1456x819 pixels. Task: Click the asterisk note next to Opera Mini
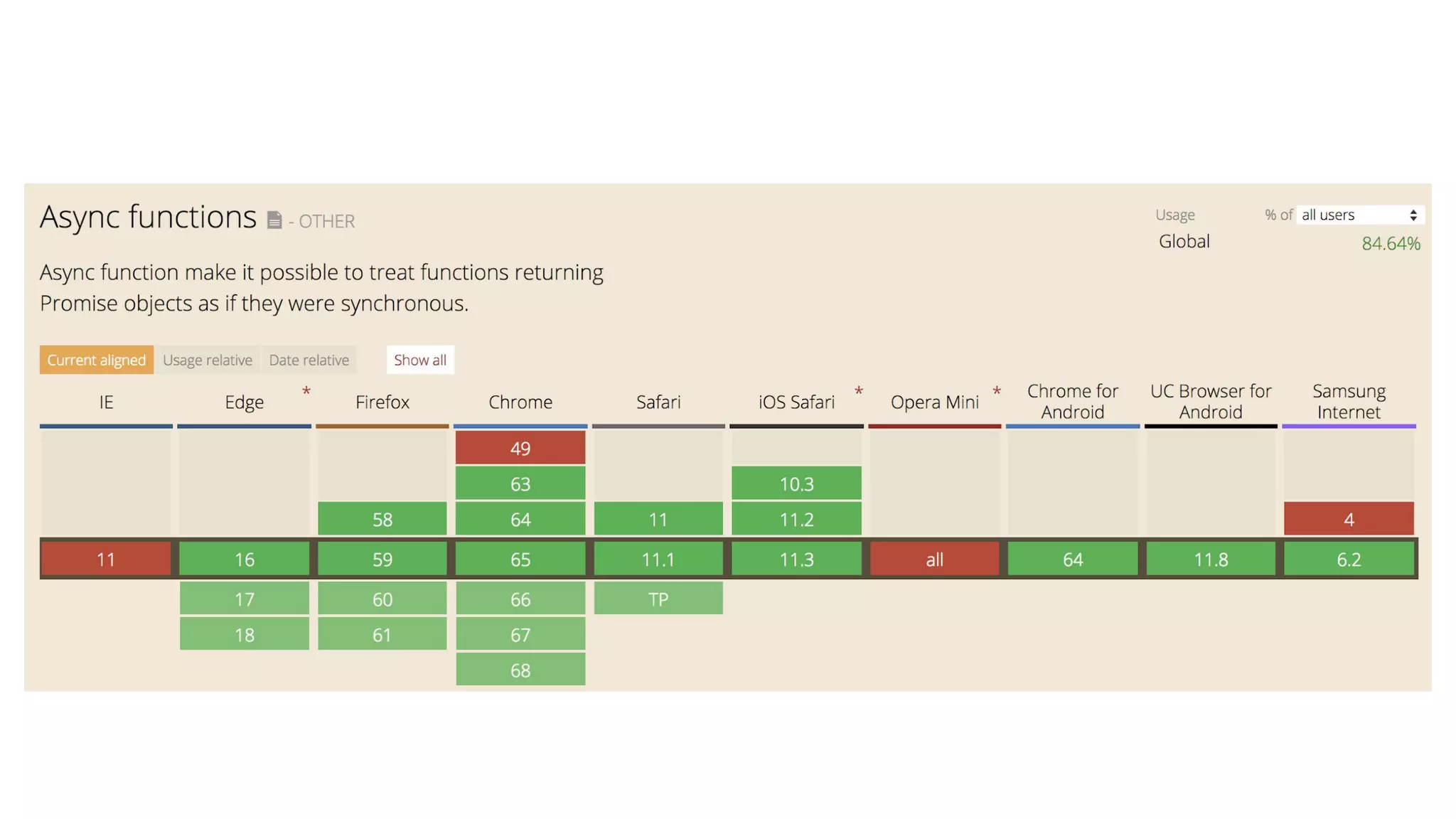point(997,392)
